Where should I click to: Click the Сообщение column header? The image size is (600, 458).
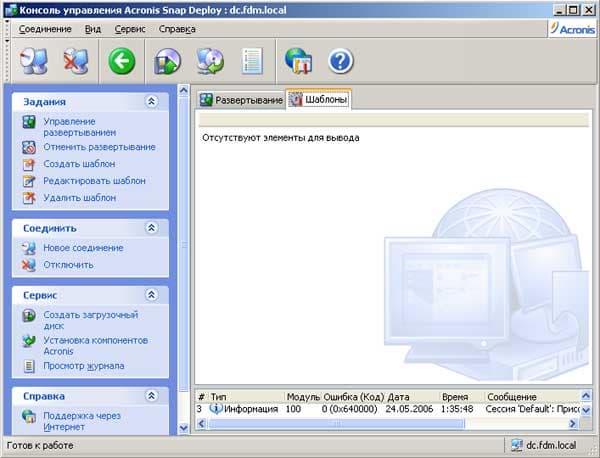(533, 397)
